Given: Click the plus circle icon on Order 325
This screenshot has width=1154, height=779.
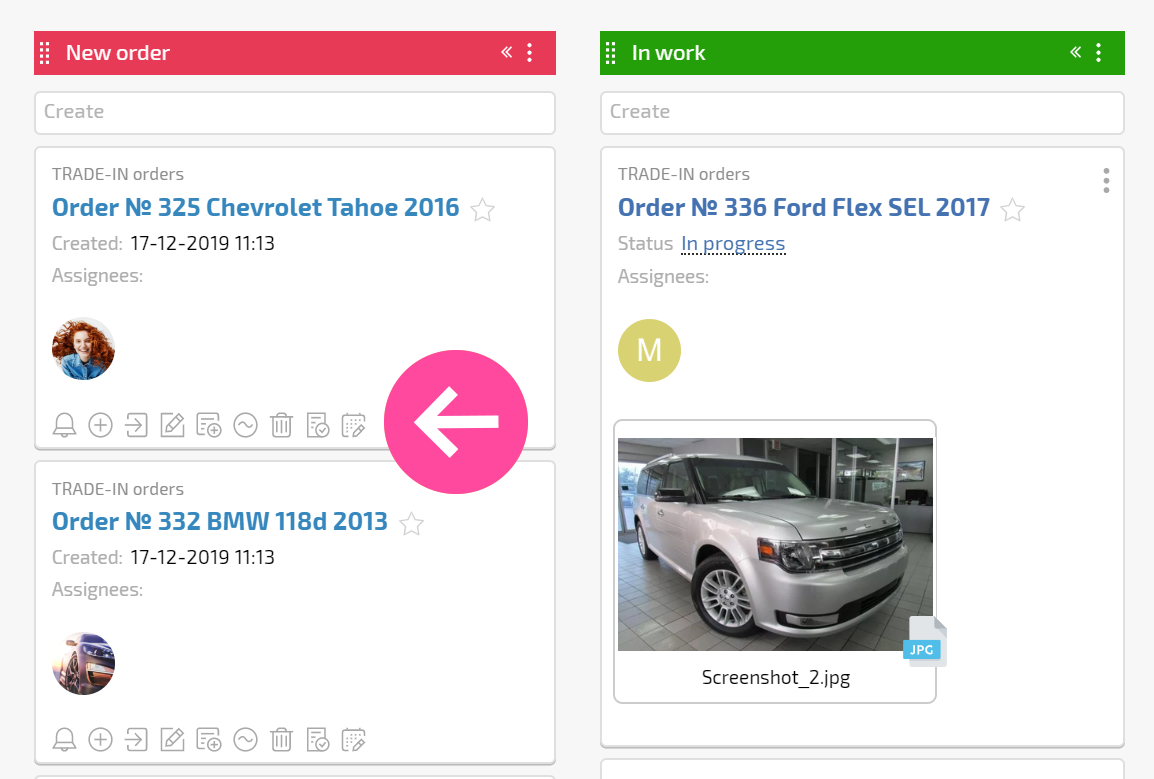Looking at the screenshot, I should [101, 425].
